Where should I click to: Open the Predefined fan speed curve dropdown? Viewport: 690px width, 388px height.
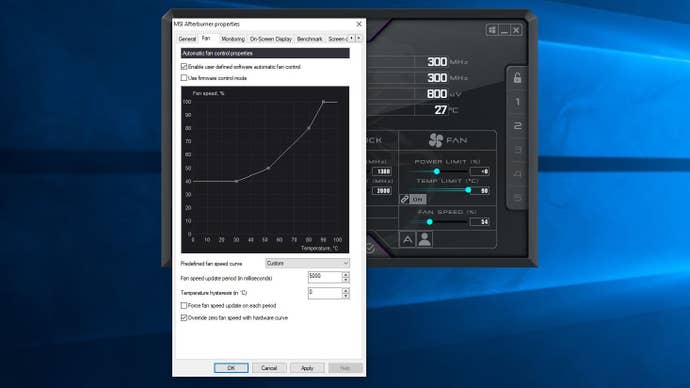[307, 263]
